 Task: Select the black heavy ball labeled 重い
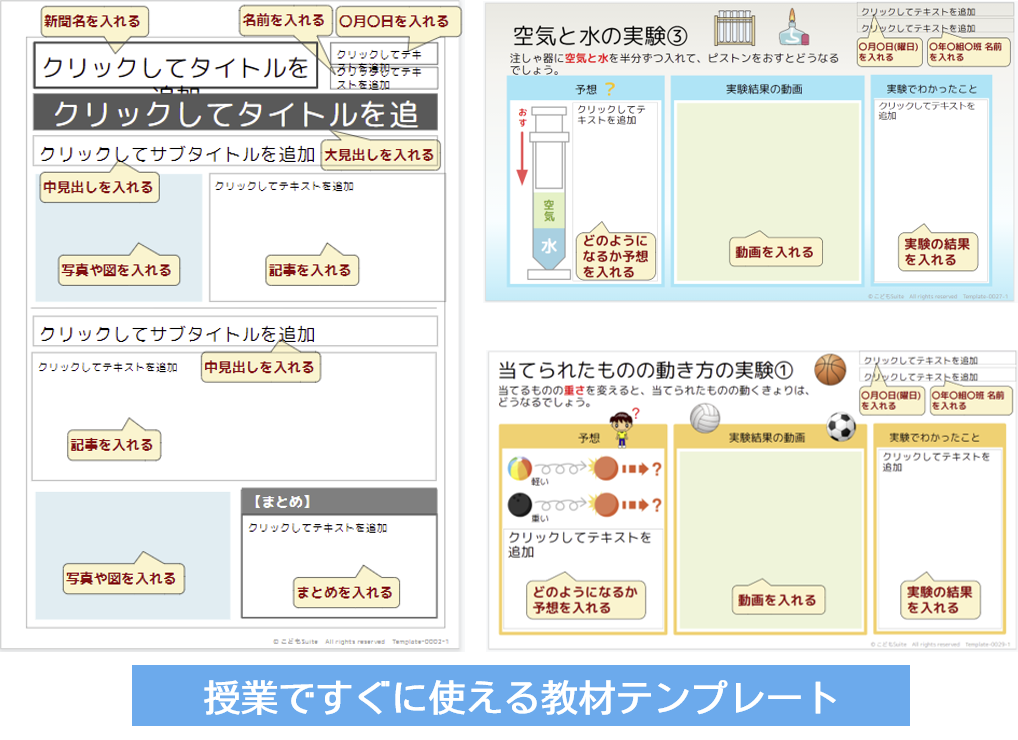coord(519,504)
